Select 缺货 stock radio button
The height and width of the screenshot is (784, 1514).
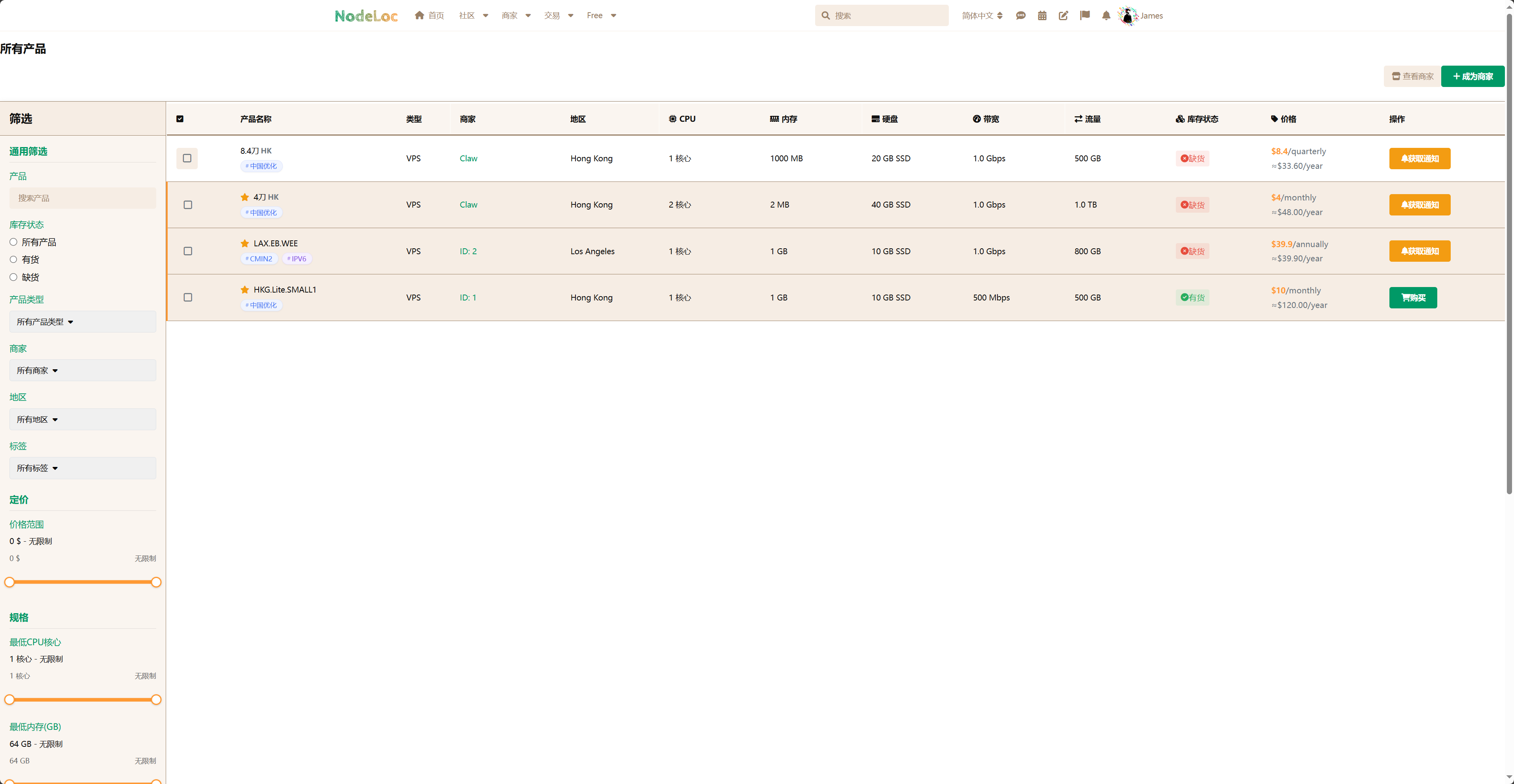(13, 277)
